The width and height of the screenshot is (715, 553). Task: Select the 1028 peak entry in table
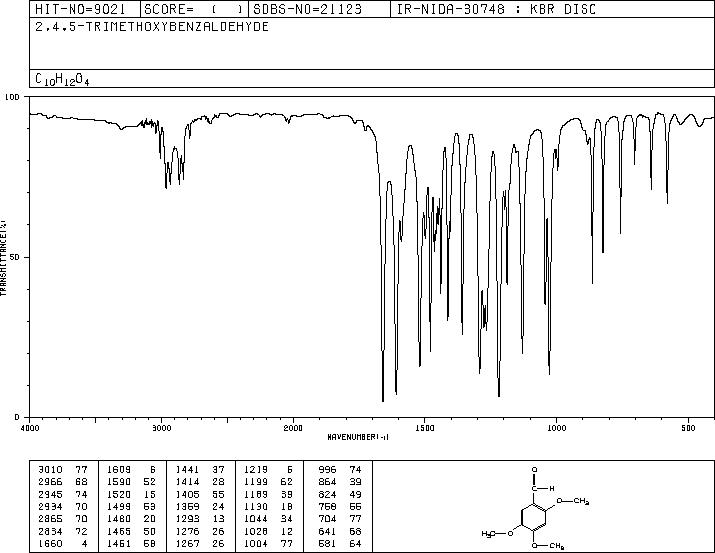click(268, 532)
